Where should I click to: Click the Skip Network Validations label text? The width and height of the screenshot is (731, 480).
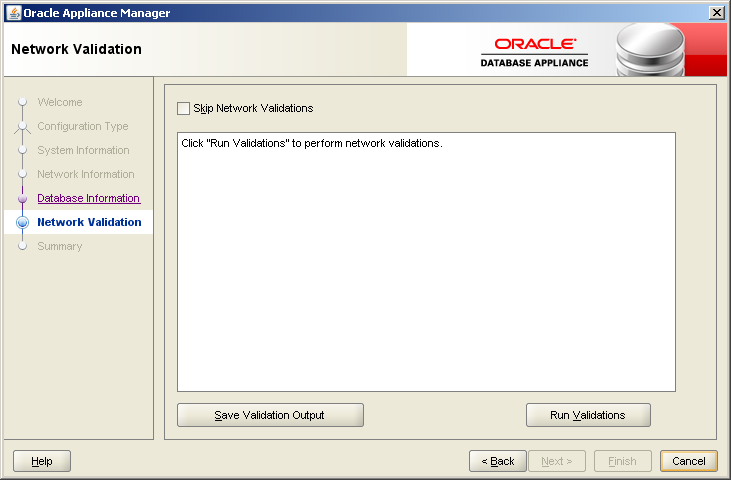[253, 108]
